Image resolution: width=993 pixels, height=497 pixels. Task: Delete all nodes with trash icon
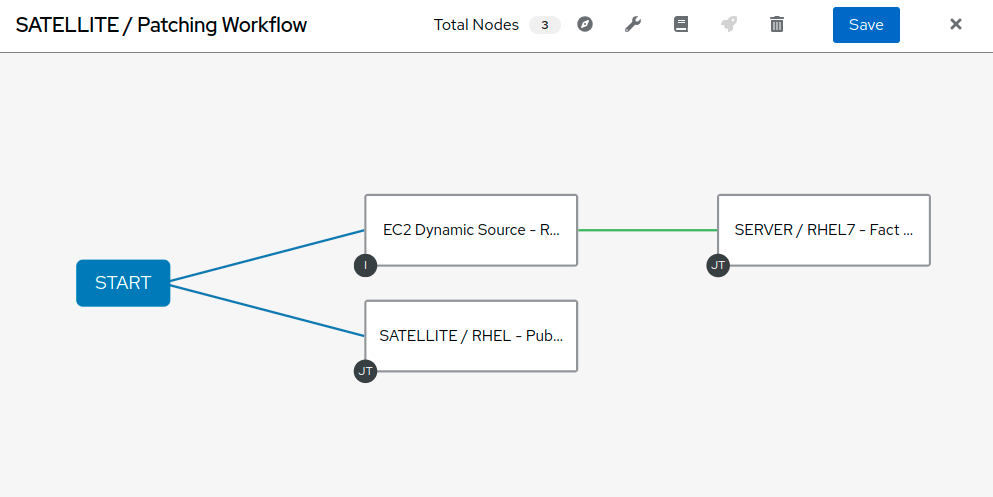pos(777,25)
